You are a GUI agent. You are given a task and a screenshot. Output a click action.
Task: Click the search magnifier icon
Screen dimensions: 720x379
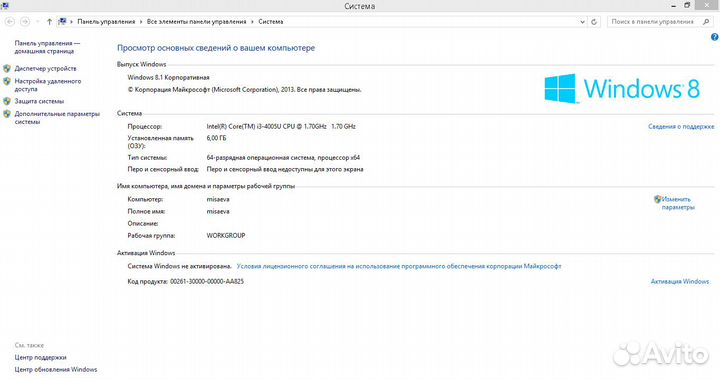pos(706,22)
